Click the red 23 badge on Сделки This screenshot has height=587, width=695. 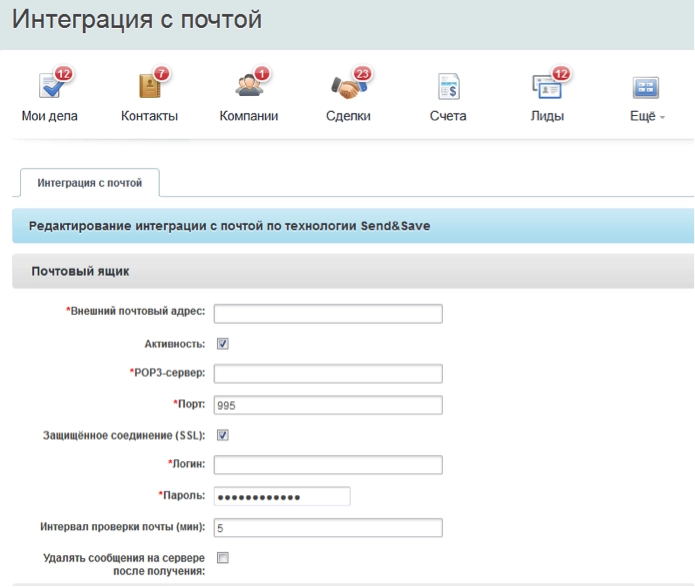point(362,74)
